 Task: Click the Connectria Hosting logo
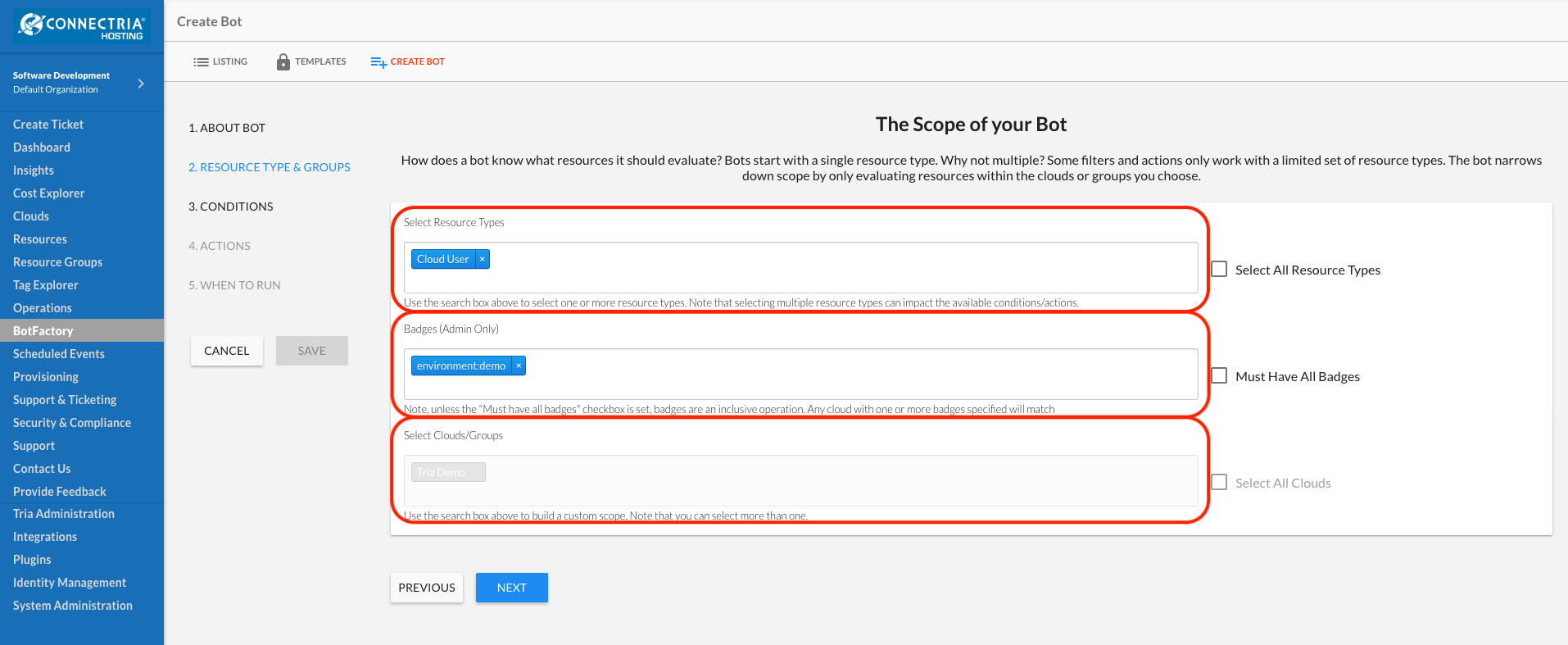[82, 26]
